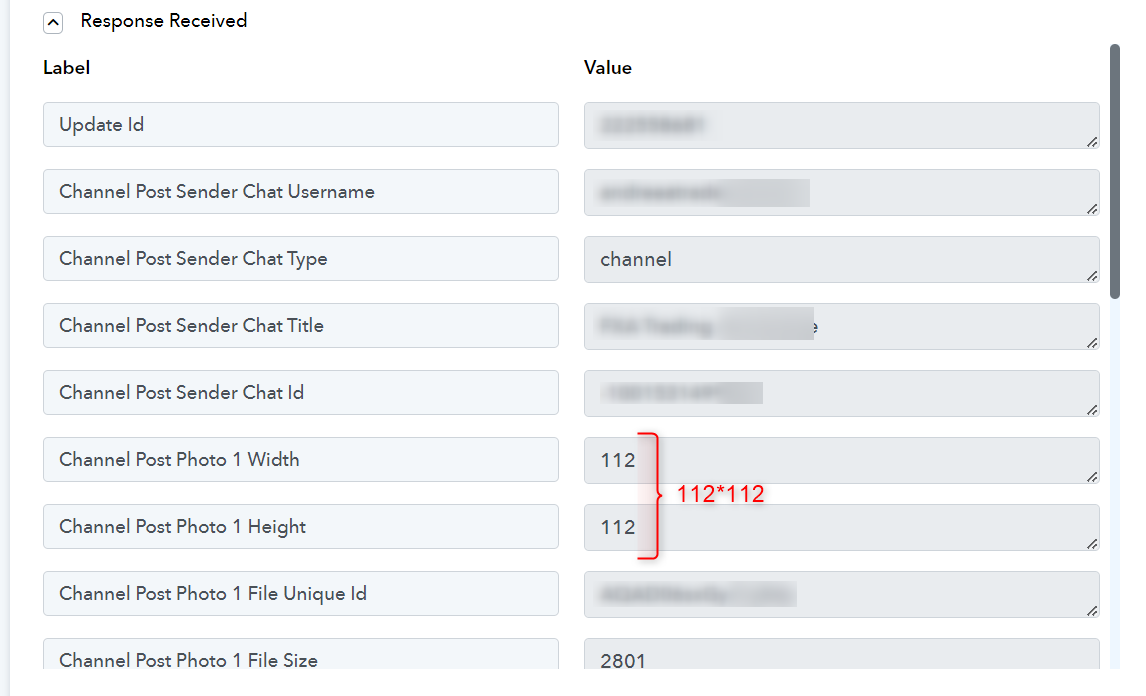
Task: Click resize grip of Photo 1 Height value
Action: coord(1092,544)
